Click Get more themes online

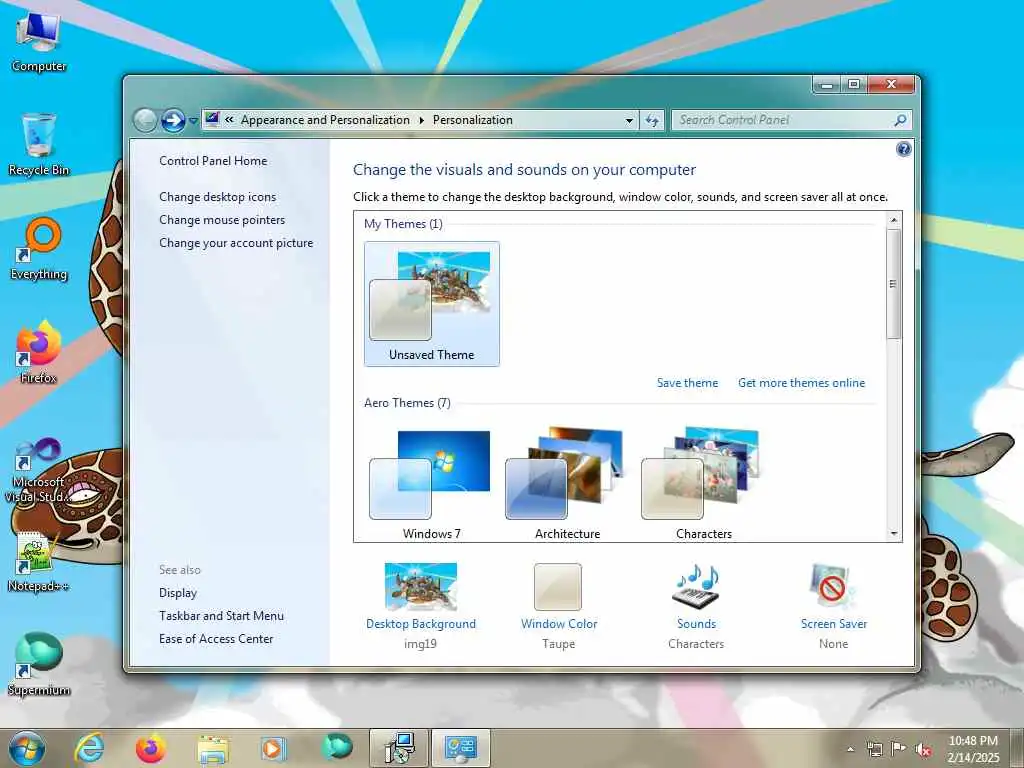pos(801,383)
